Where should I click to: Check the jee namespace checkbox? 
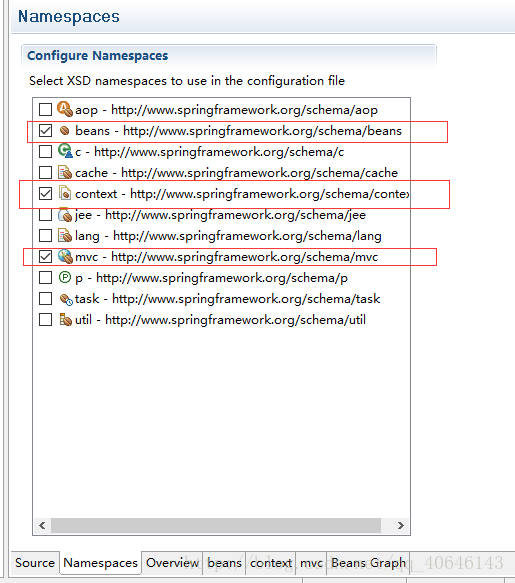(x=45, y=215)
